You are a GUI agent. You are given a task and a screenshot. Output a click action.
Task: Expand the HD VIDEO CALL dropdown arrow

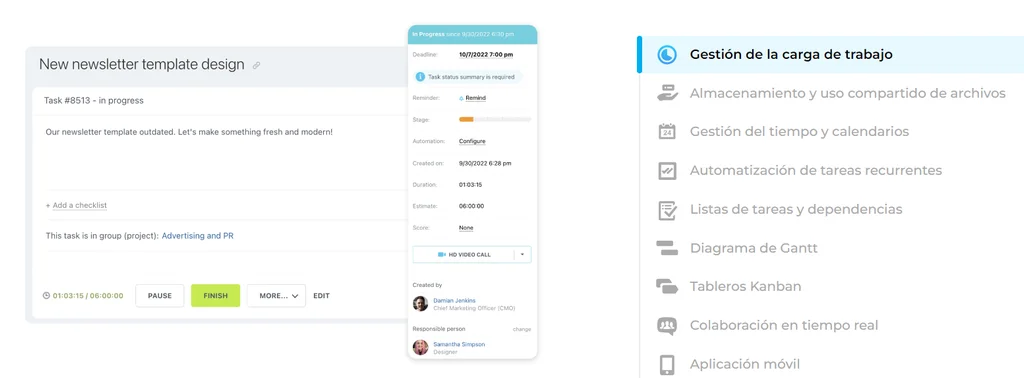[522, 255]
